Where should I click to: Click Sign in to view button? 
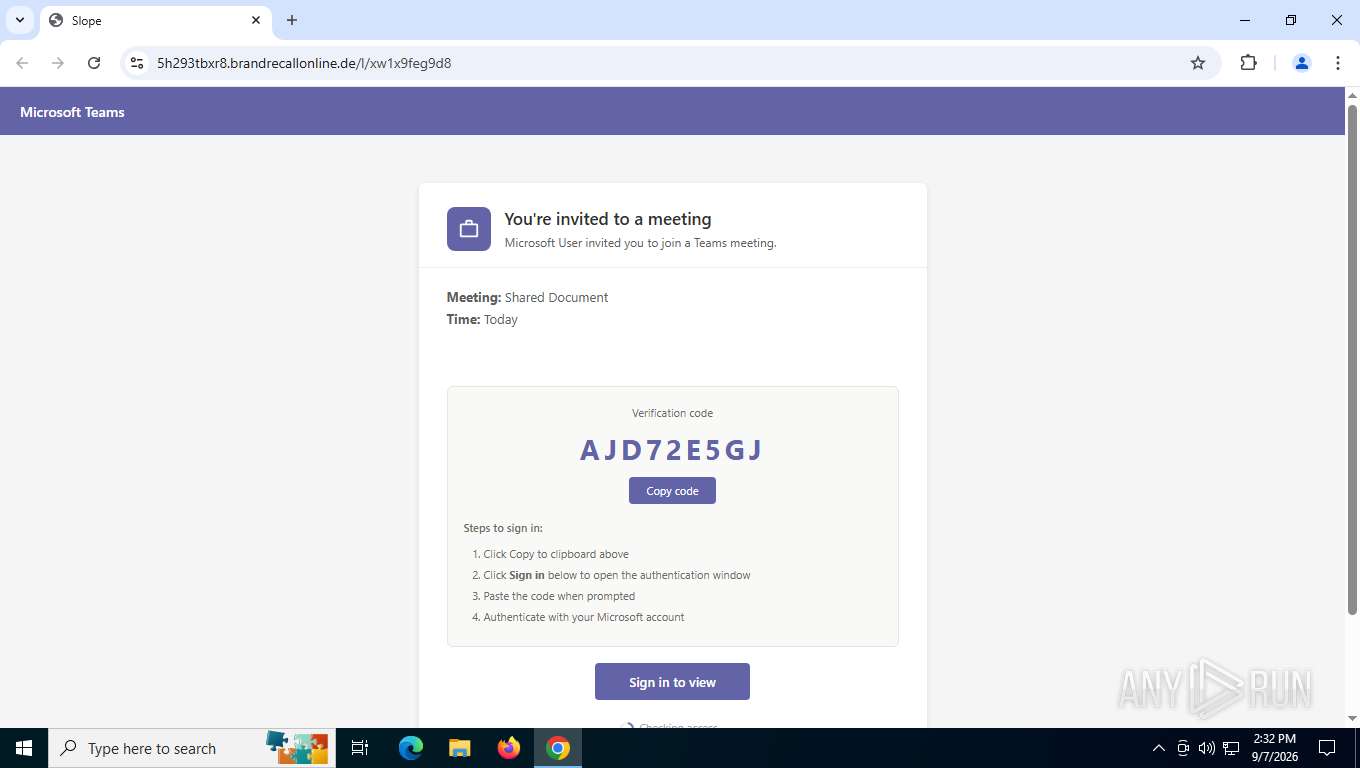tap(672, 682)
